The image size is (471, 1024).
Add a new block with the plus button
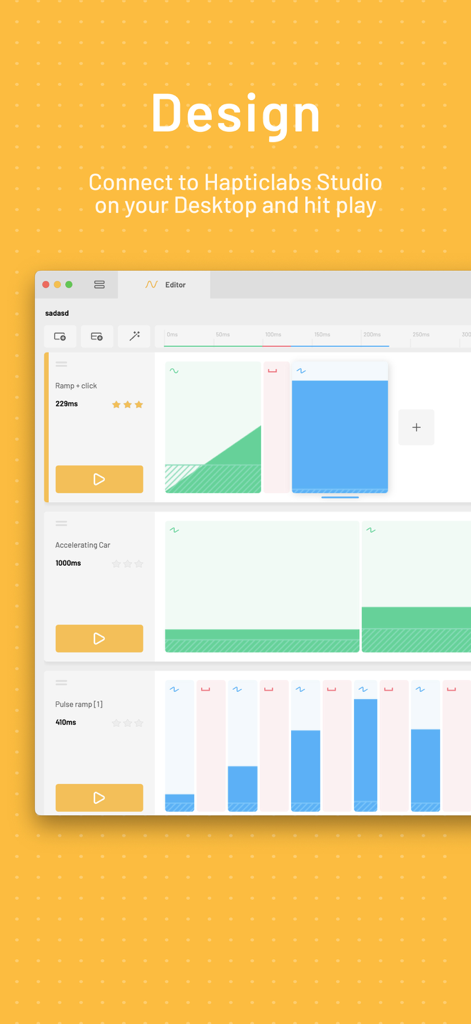[x=416, y=427]
